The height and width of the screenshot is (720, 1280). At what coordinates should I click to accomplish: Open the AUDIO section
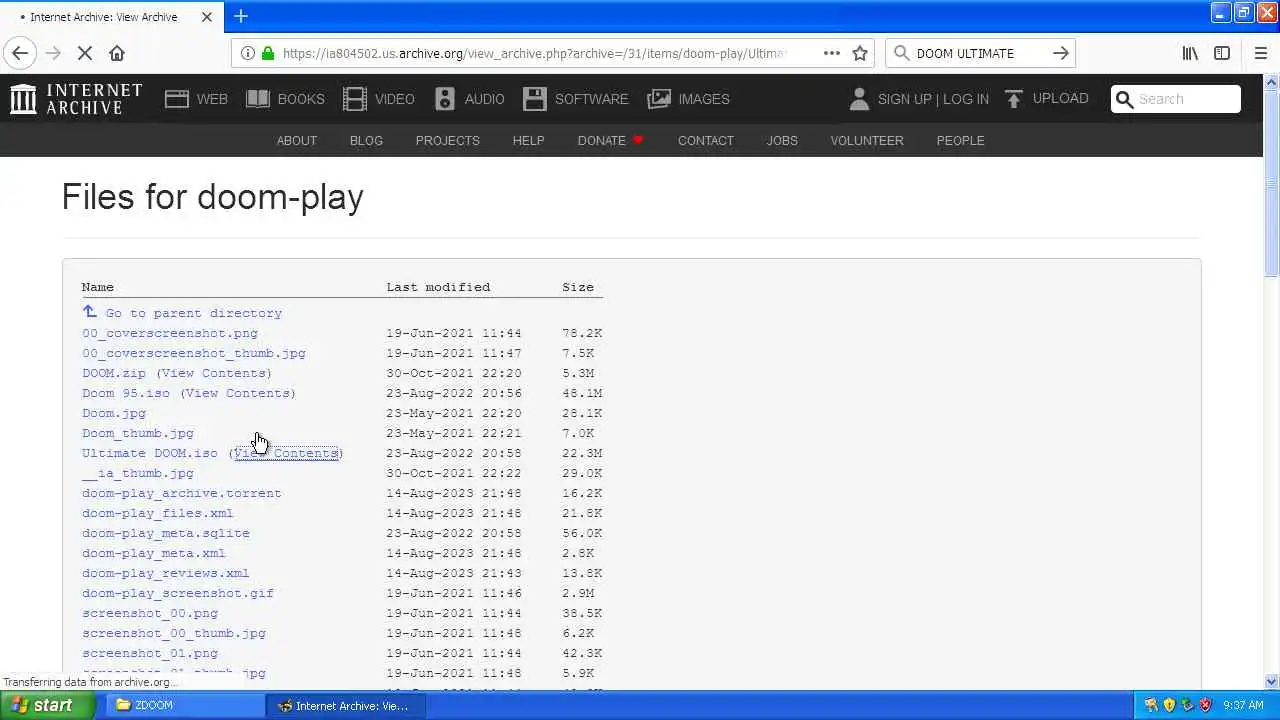point(469,98)
